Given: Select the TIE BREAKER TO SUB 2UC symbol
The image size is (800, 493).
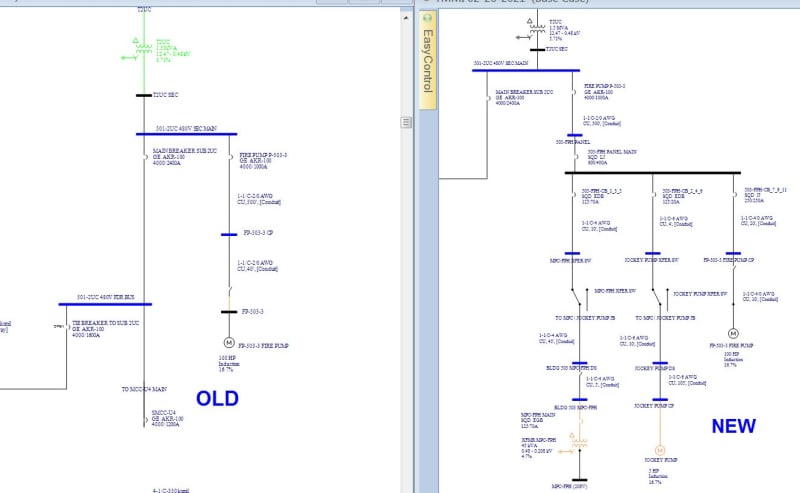Looking at the screenshot, I should pyautogui.click(x=68, y=327).
